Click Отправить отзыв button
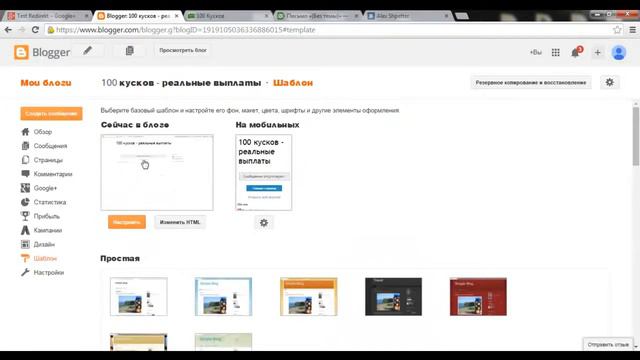The height and width of the screenshot is (360, 640). pos(608,344)
